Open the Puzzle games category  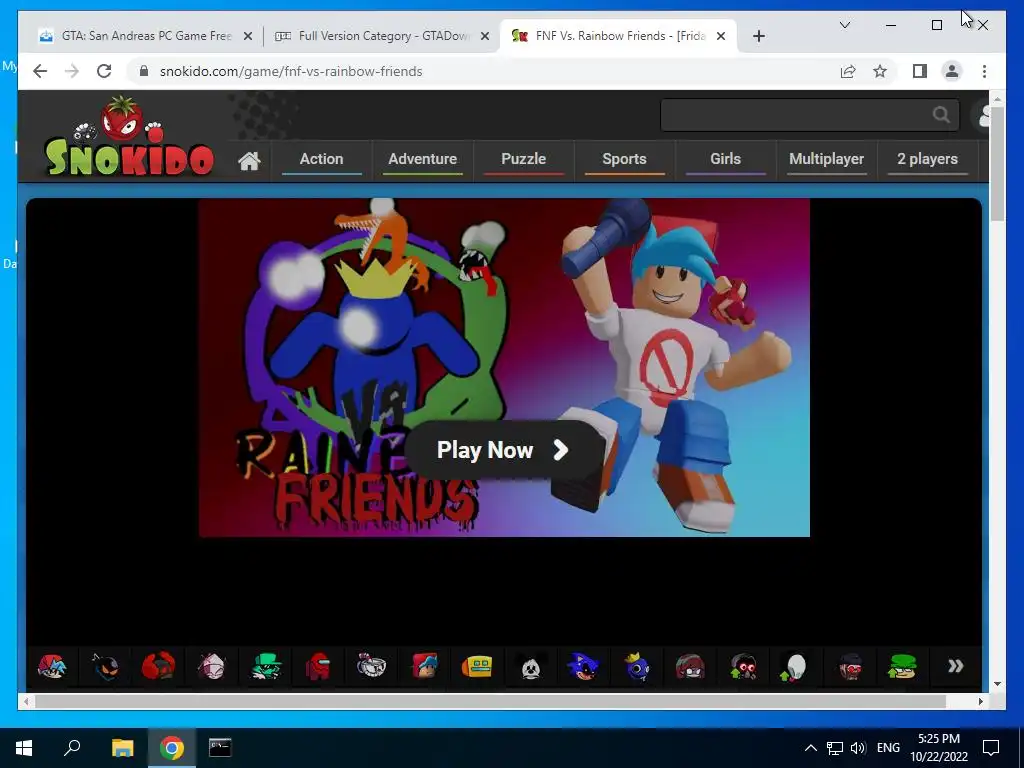click(x=523, y=159)
